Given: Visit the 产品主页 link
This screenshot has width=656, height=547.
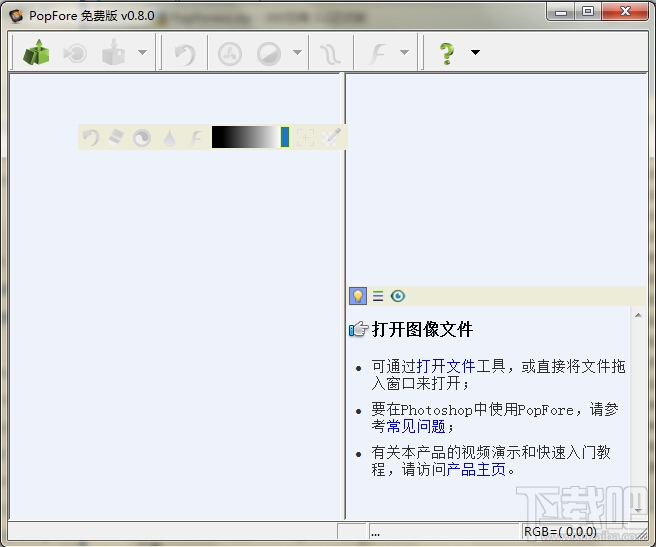Looking at the screenshot, I should tap(476, 469).
